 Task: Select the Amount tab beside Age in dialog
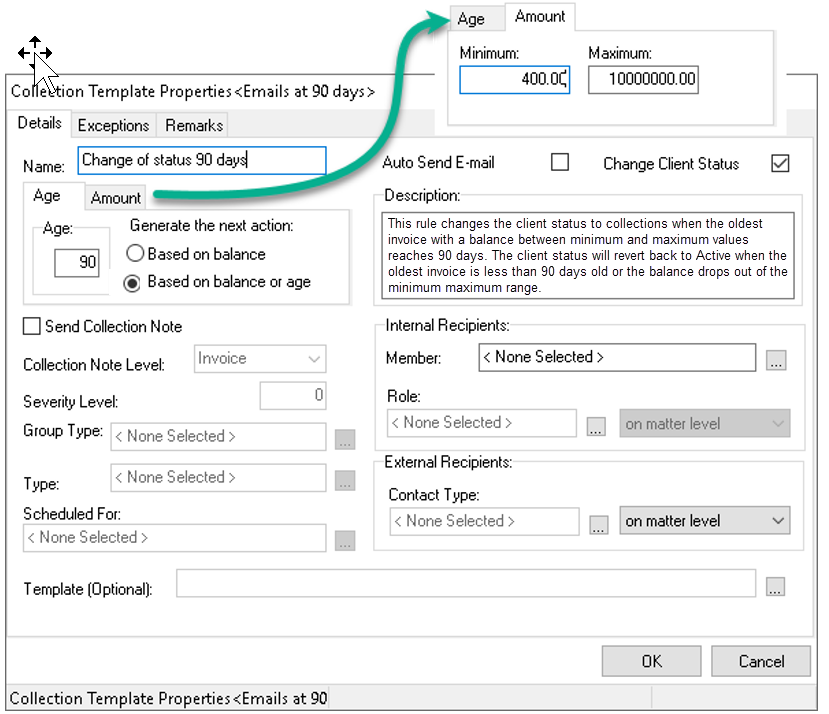click(115, 198)
